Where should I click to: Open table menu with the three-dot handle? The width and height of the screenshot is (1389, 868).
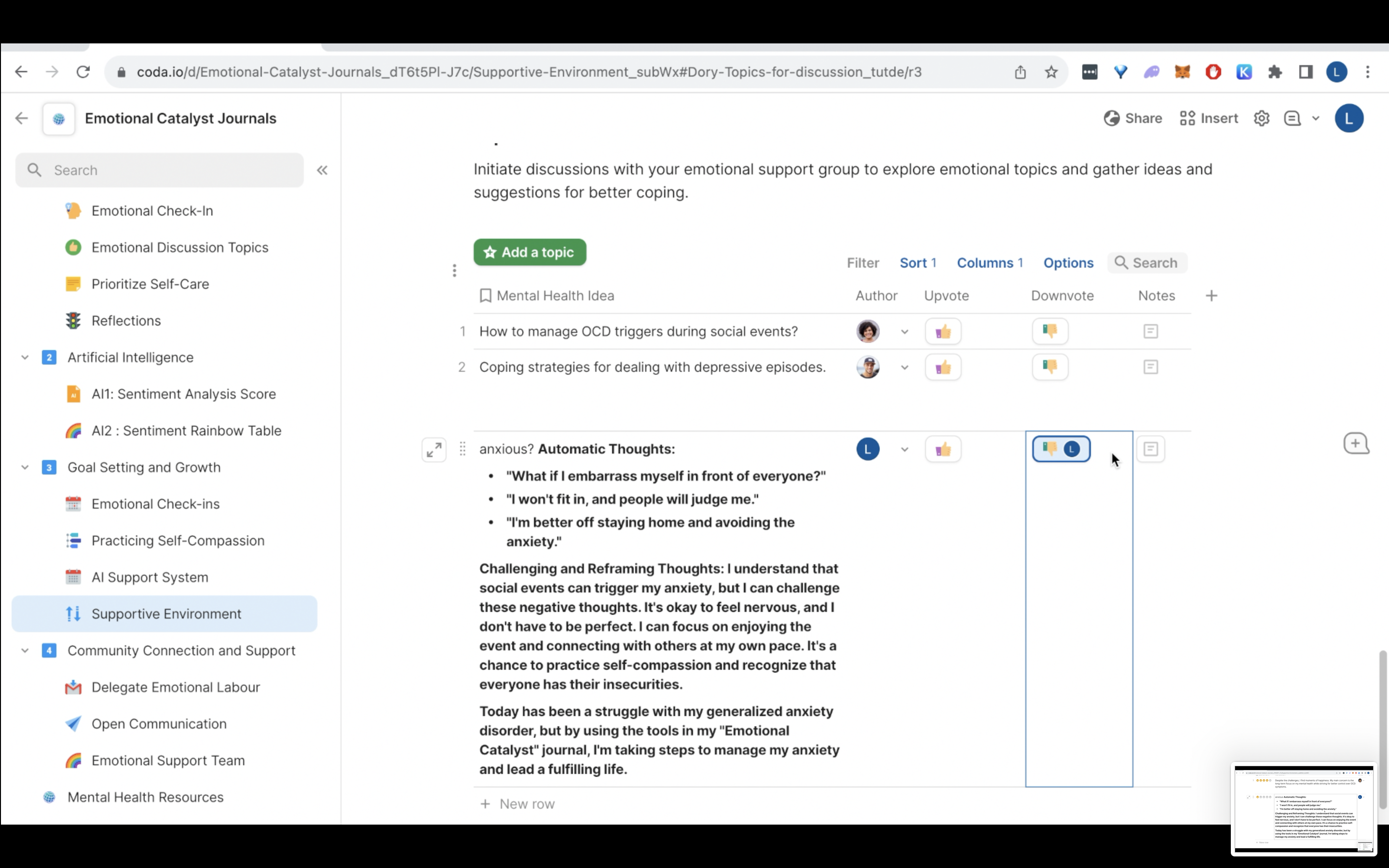[x=454, y=271]
